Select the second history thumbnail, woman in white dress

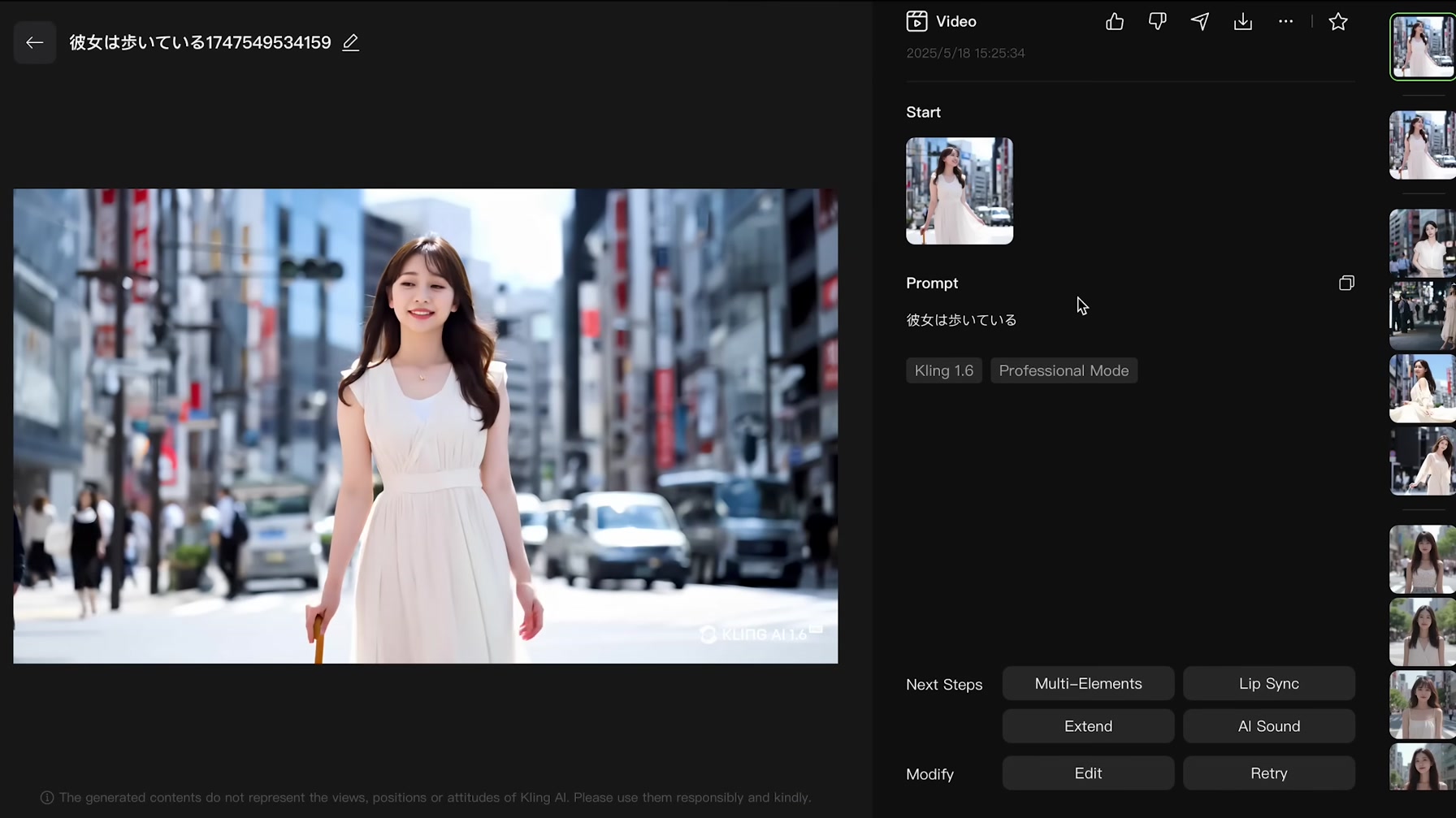[1422, 145]
